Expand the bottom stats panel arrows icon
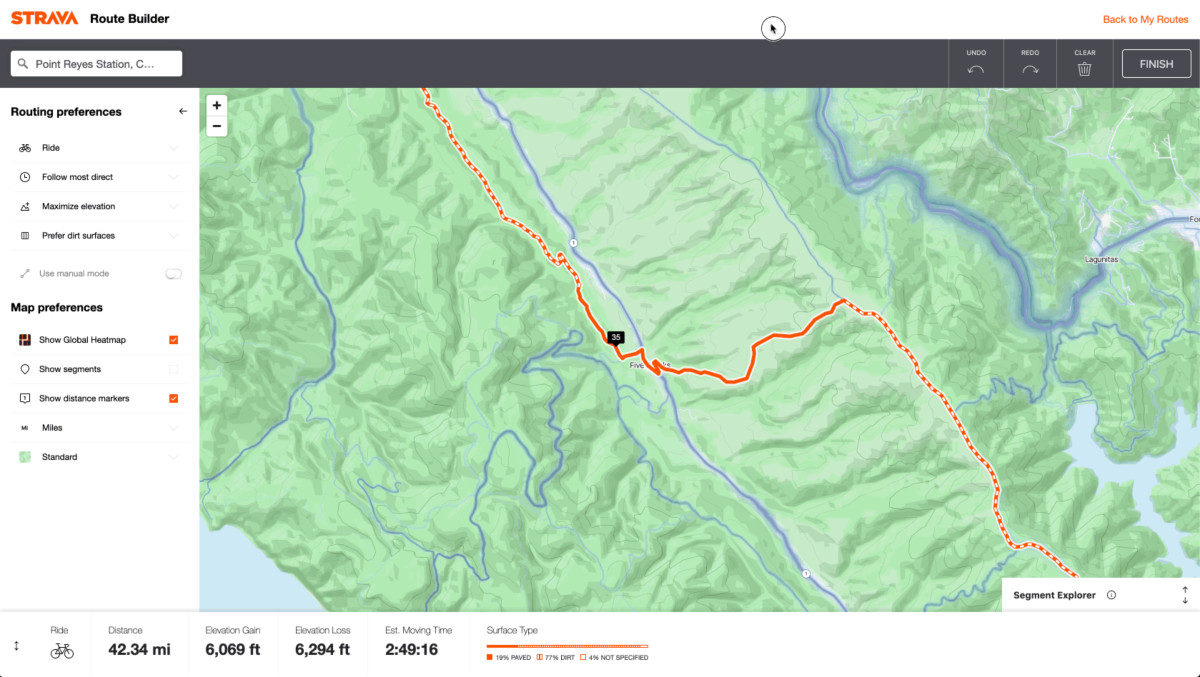The height and width of the screenshot is (677, 1200). click(16, 646)
